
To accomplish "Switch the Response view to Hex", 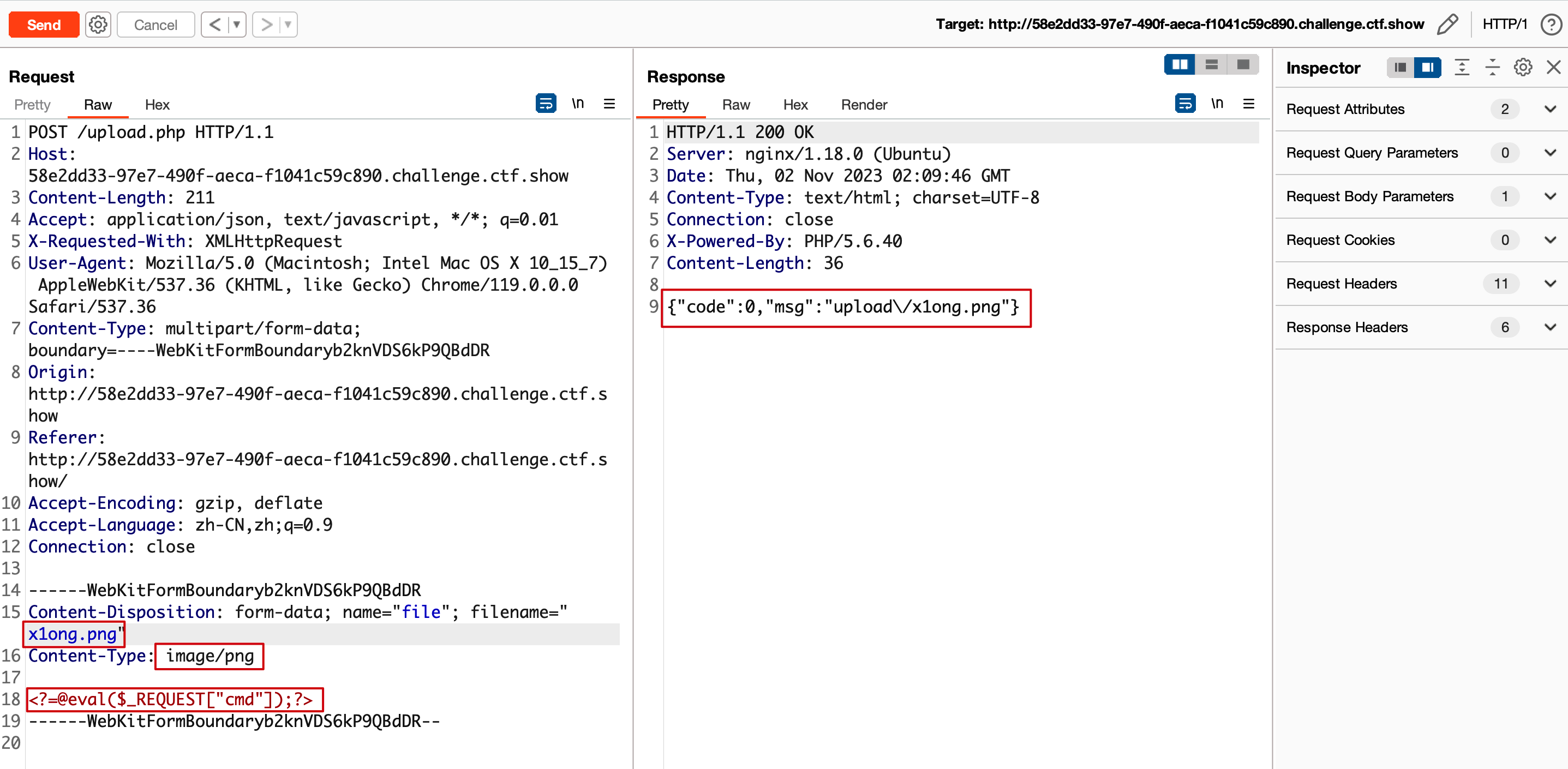I will coord(795,105).
